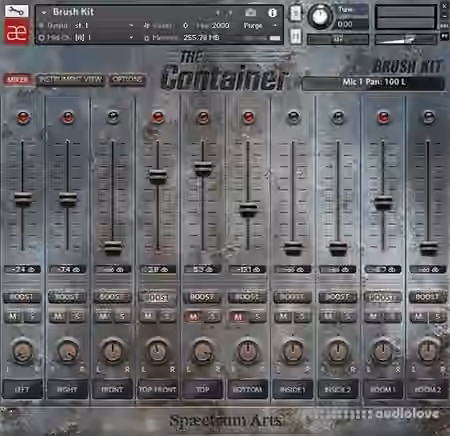
Task: Enable BOOST on the TOP channel
Action: [203, 297]
